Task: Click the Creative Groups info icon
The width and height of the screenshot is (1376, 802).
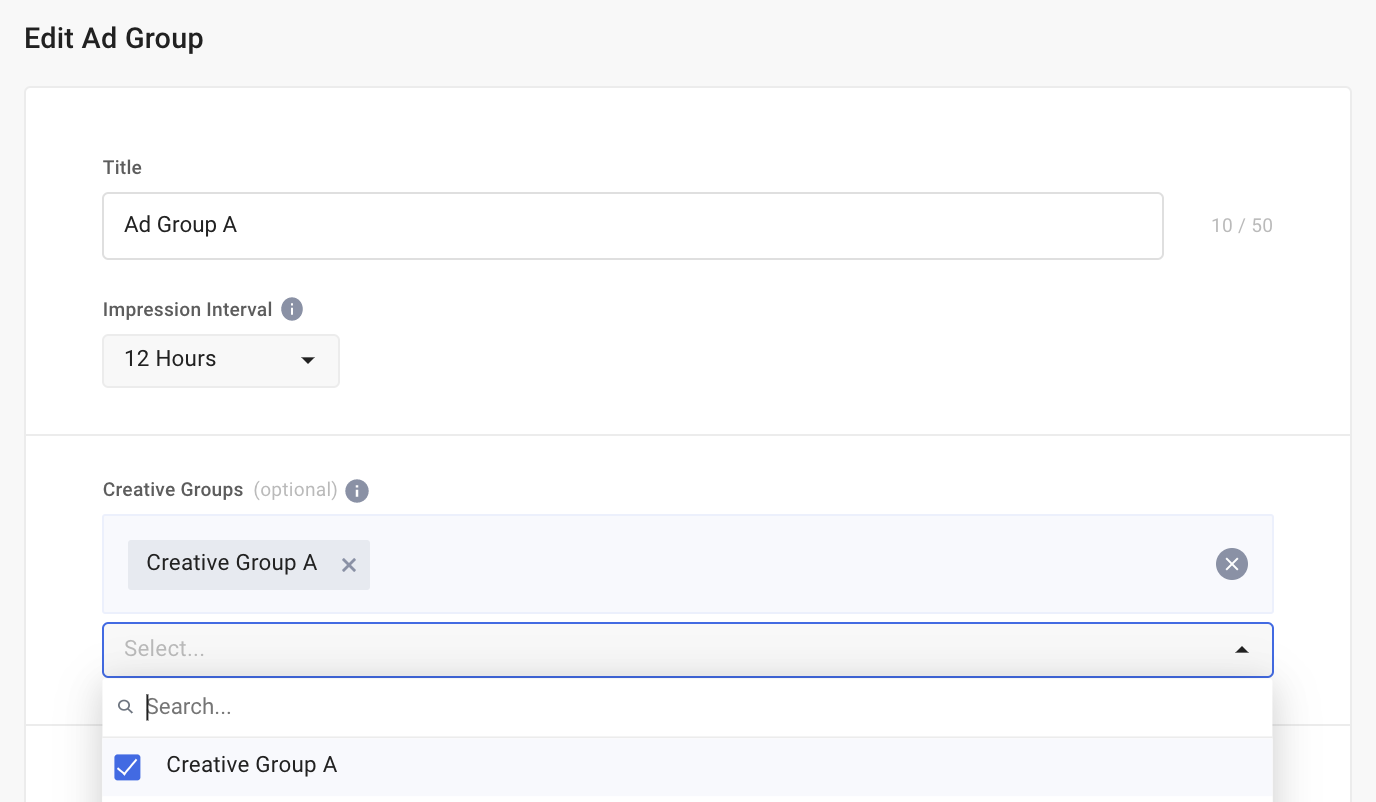Action: 357,491
